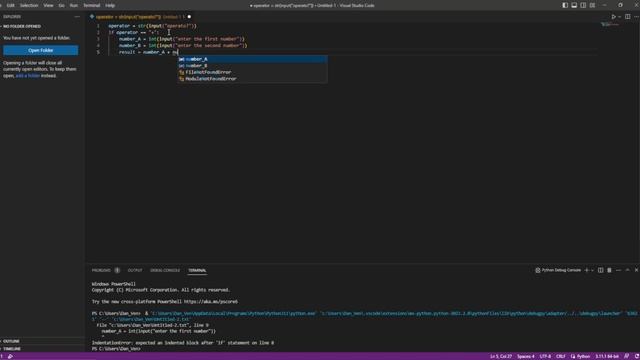Open run options dropdown beside play icon
This screenshot has height=360, width=640.
tap(619, 17)
